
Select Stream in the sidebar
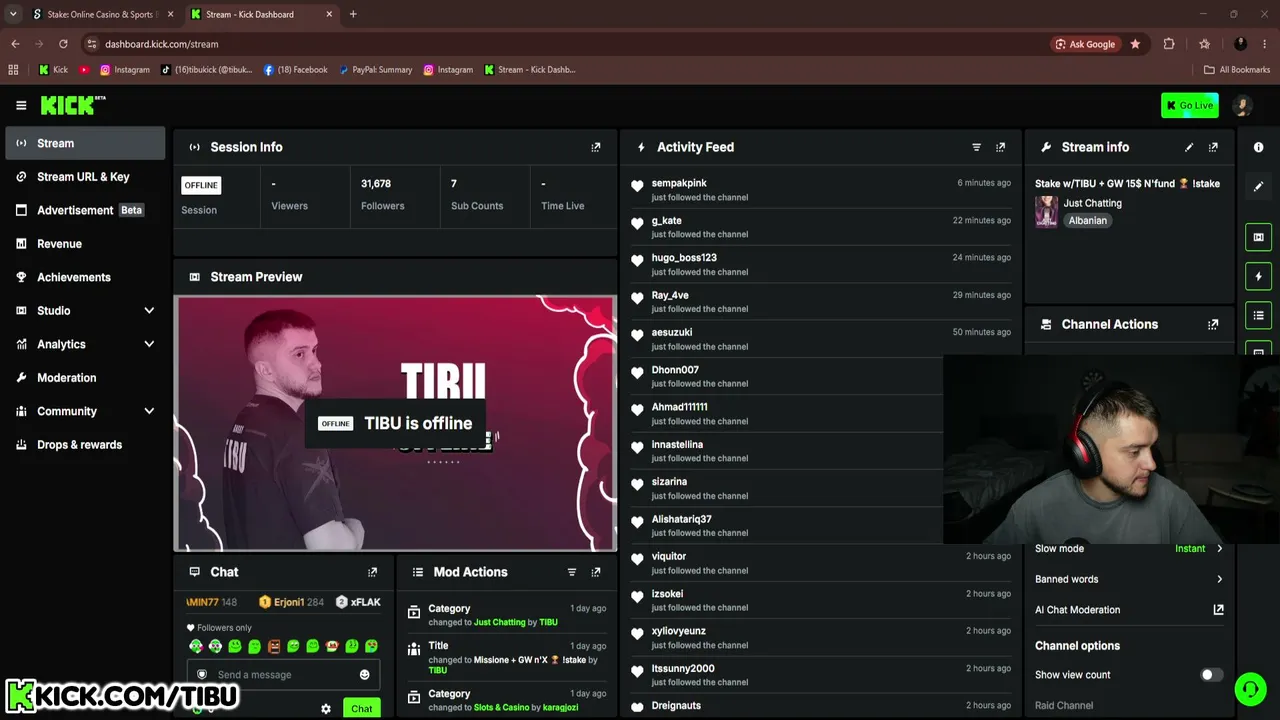pos(85,143)
